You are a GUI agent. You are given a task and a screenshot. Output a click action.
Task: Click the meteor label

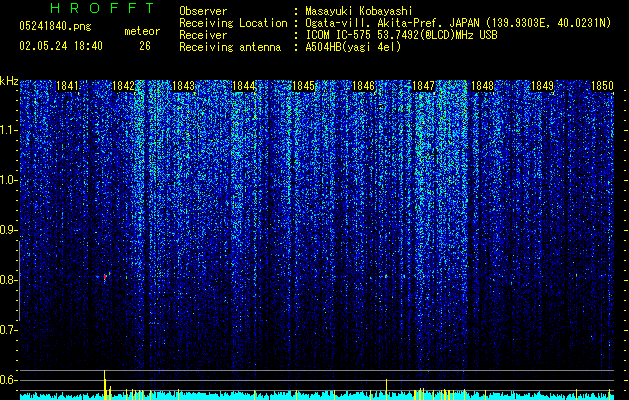point(142,31)
